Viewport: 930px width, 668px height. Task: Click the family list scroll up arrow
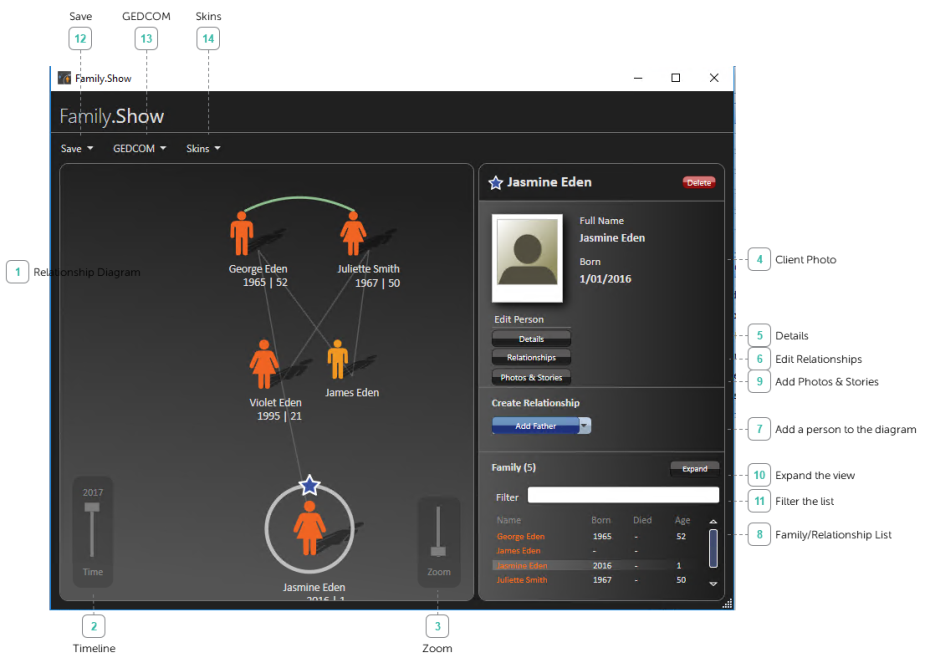tap(713, 521)
